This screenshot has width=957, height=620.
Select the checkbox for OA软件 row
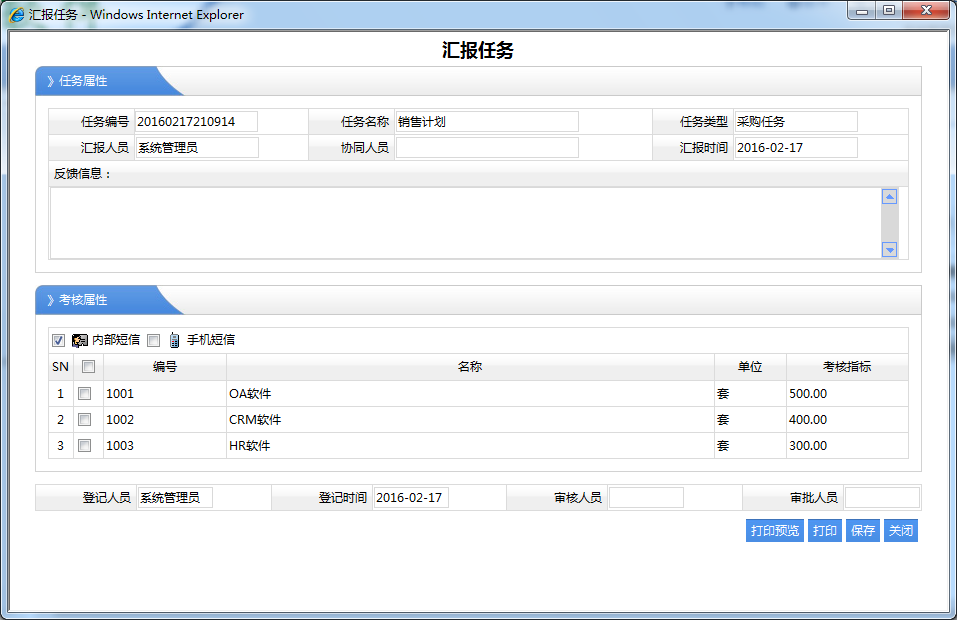(85, 394)
